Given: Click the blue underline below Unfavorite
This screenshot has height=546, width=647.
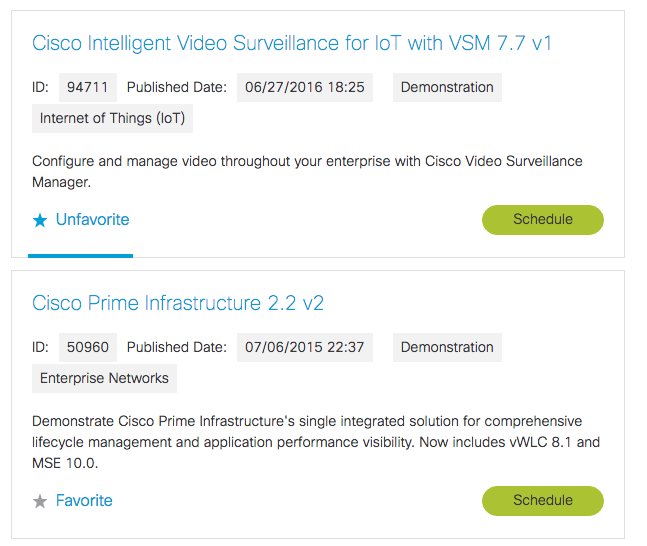Looking at the screenshot, I should [x=80, y=255].
